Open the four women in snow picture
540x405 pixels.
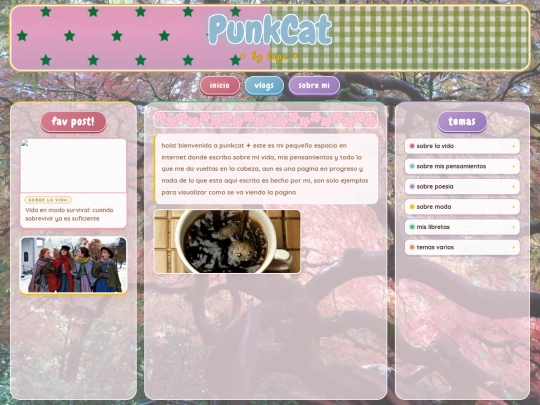(x=73, y=265)
